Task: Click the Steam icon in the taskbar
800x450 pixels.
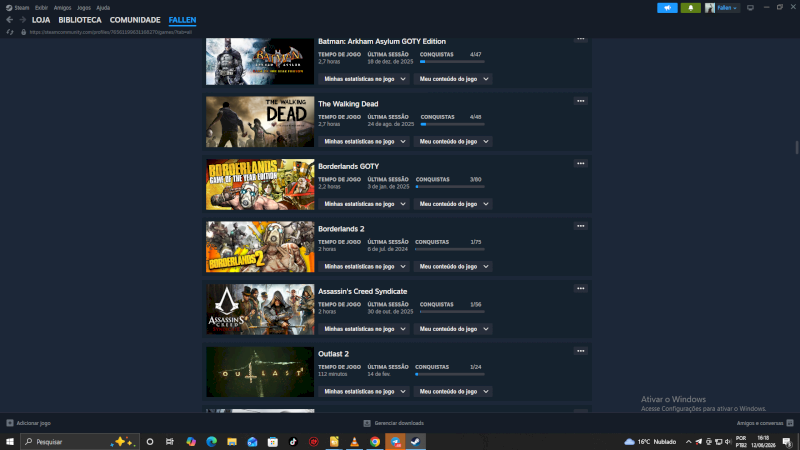Action: (x=415, y=442)
